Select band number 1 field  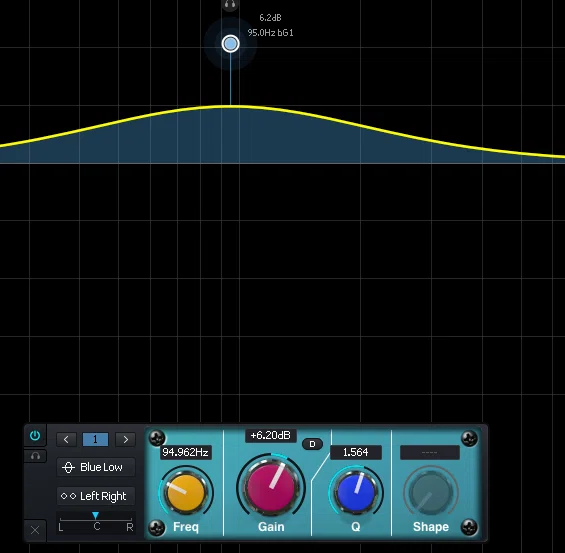click(x=95, y=440)
